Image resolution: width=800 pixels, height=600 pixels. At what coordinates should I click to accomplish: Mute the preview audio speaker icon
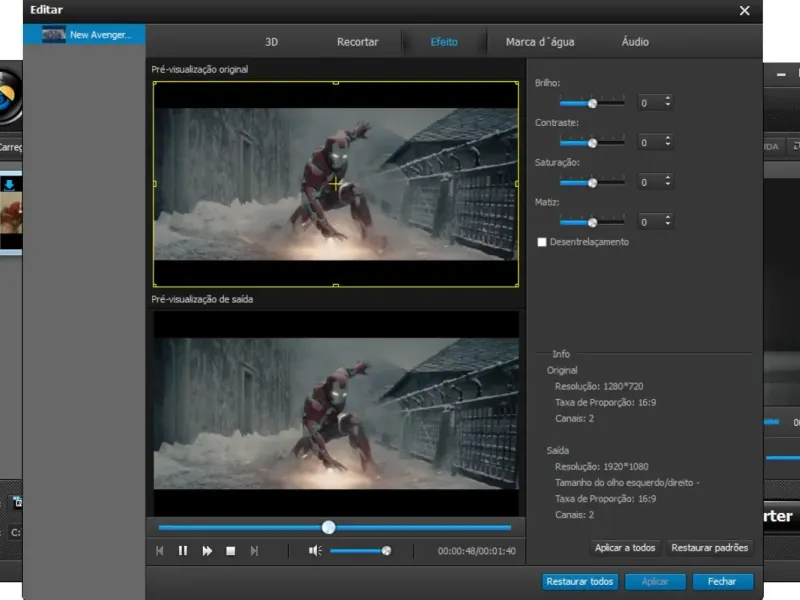(315, 551)
